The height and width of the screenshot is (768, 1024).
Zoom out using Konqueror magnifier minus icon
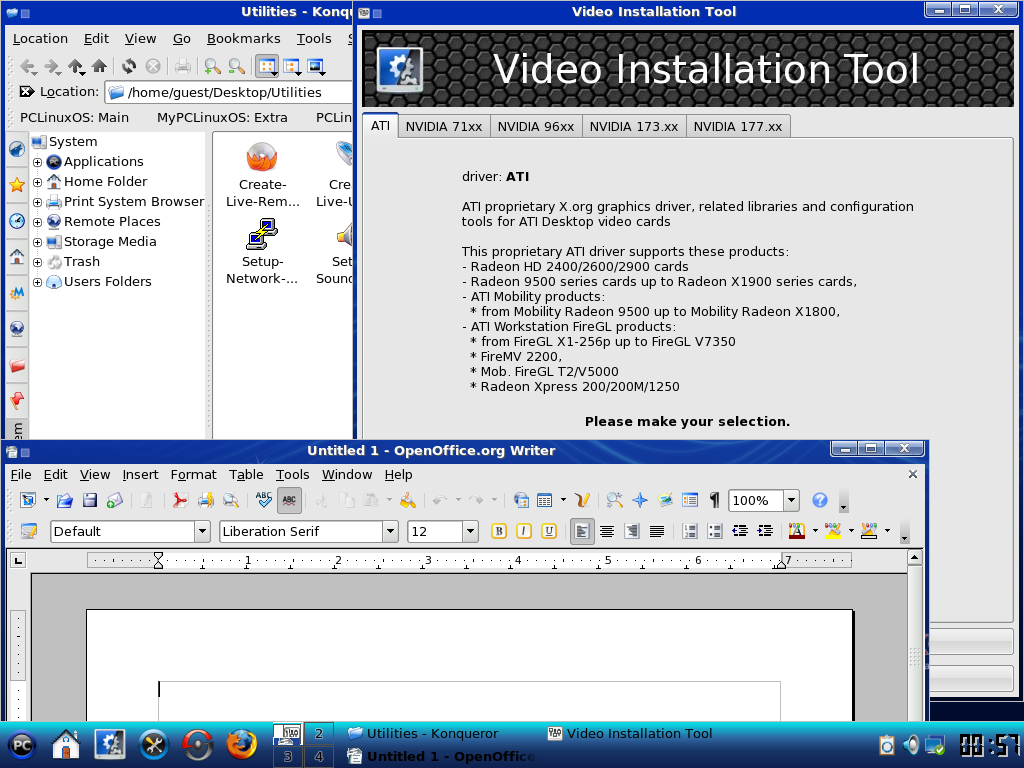coord(236,66)
